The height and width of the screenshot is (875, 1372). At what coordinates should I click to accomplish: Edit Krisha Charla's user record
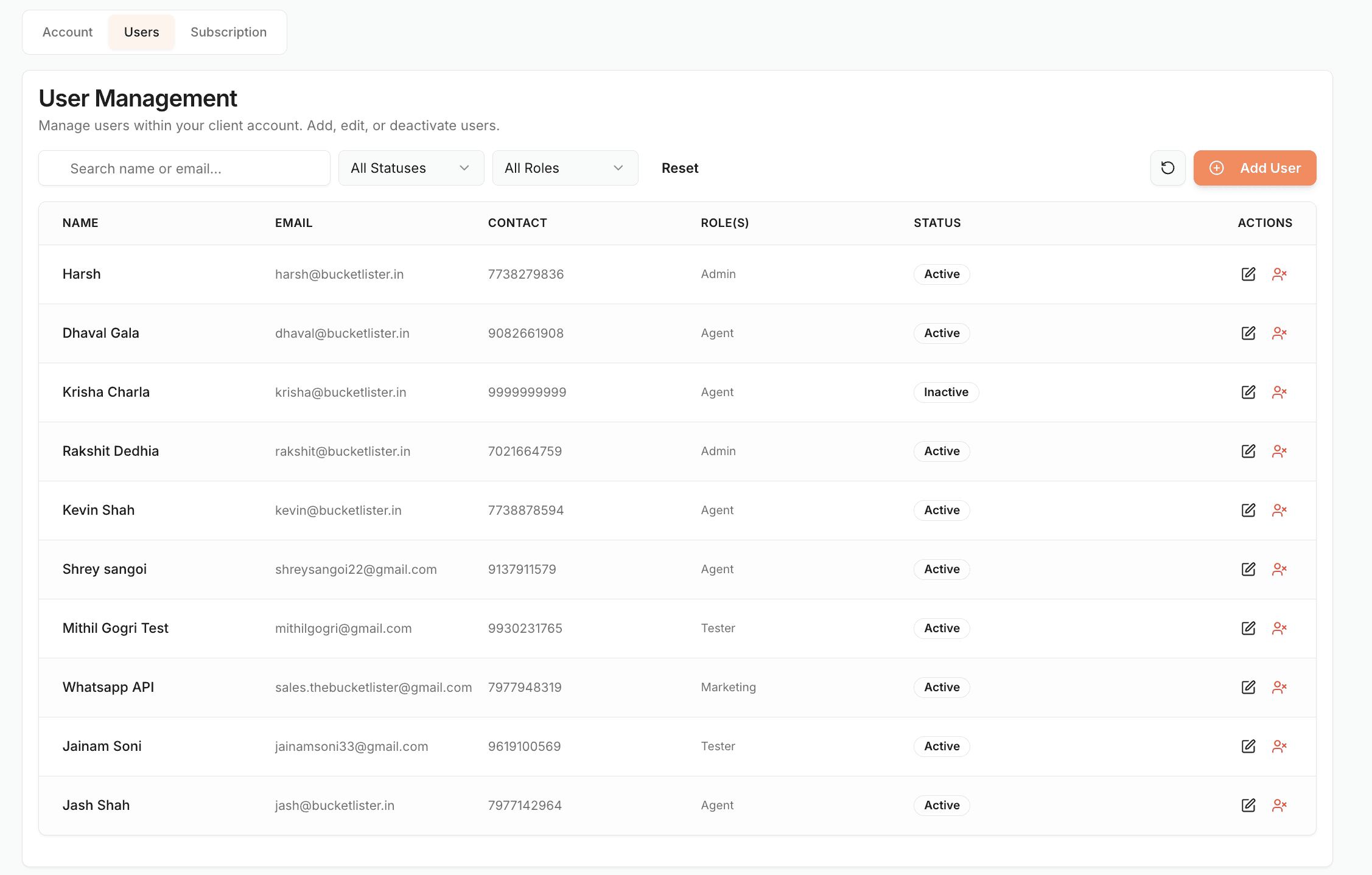coord(1248,392)
